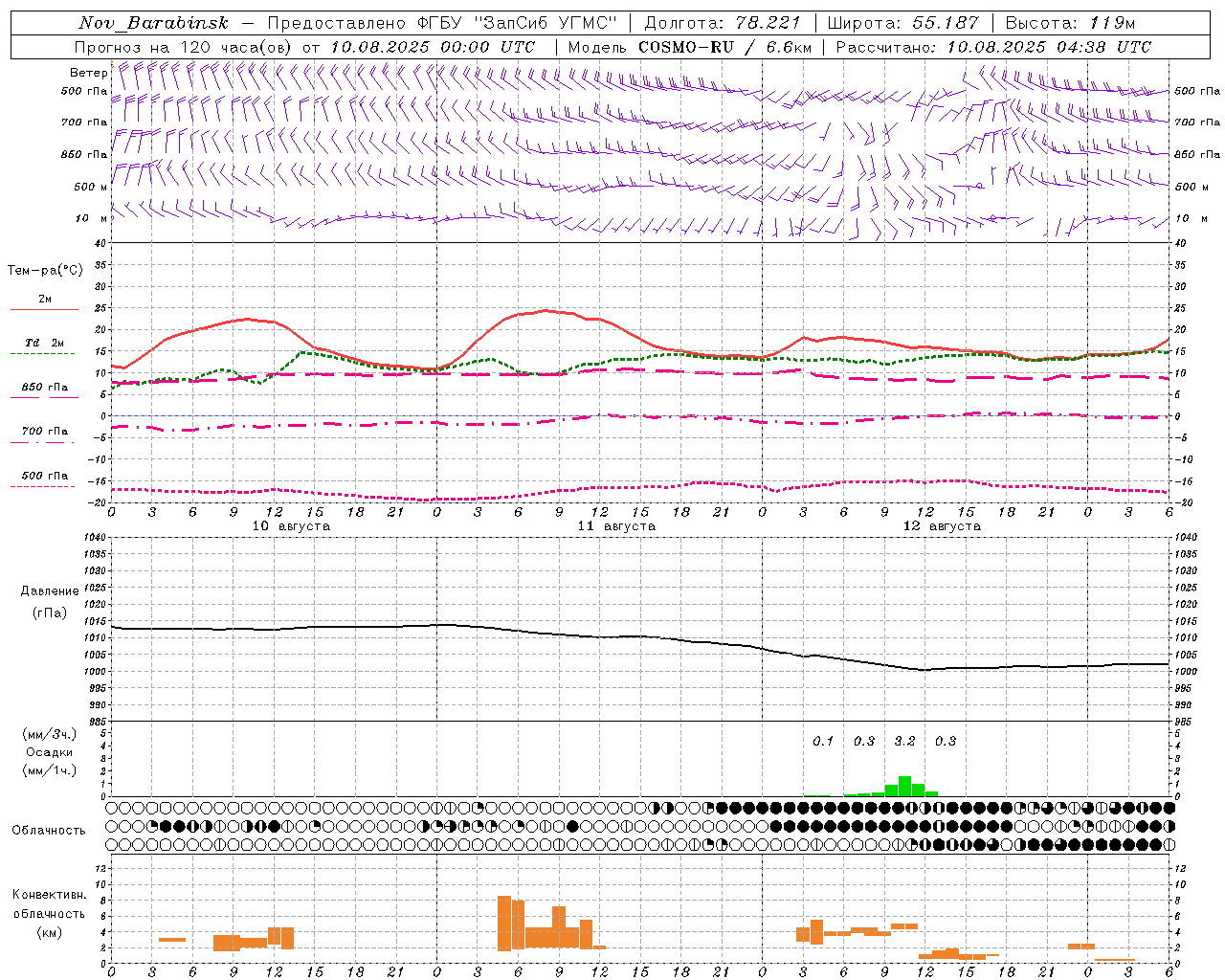This screenshot has width=1225, height=980.
Task: Click '(км)' unit under convective cloud label
Action: coord(50,932)
